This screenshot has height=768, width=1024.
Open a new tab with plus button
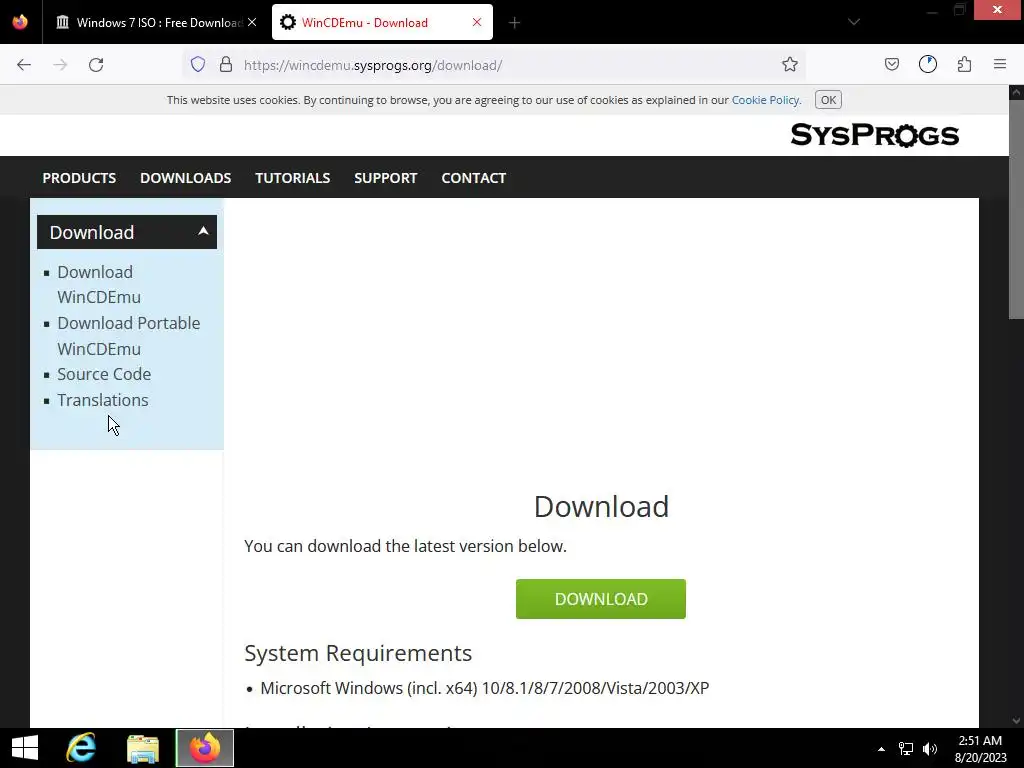pos(514,23)
